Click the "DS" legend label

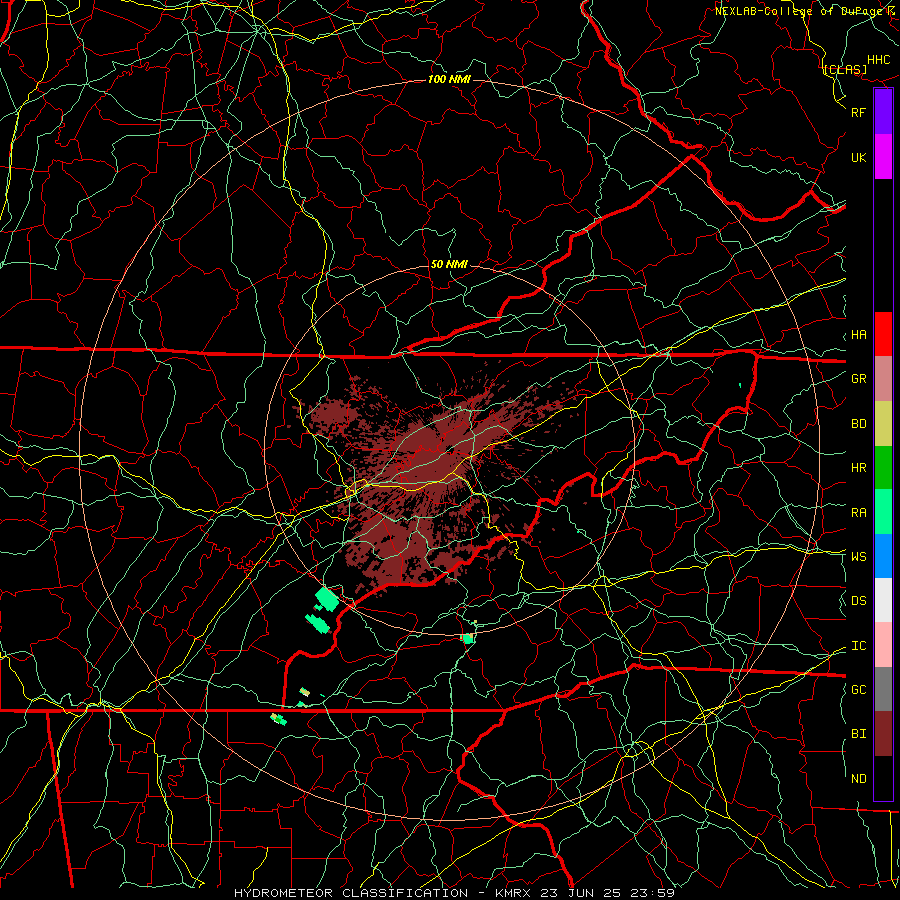[858, 601]
